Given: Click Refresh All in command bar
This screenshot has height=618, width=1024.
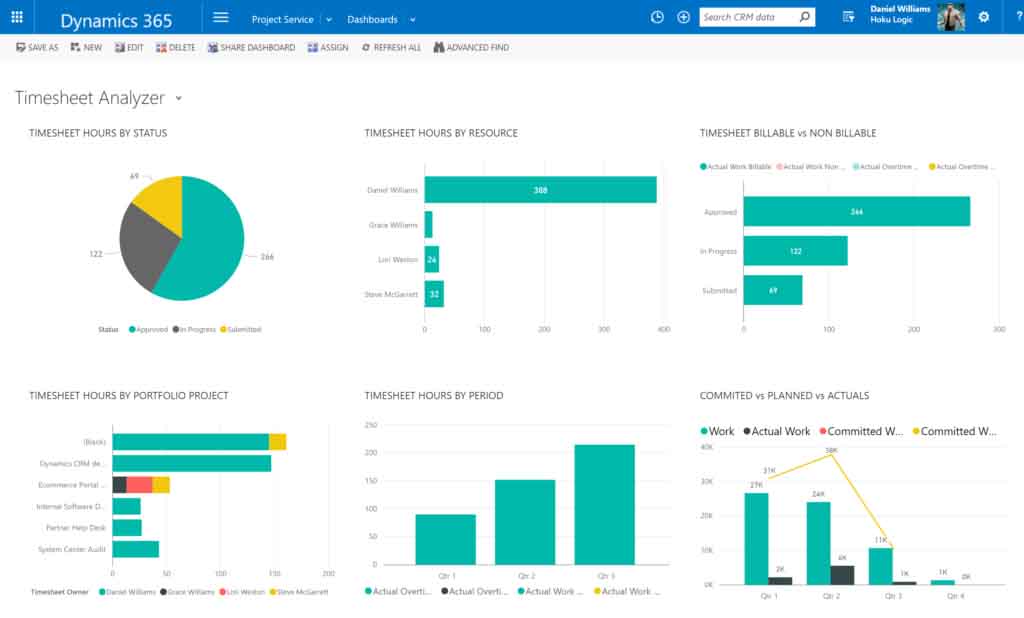Looking at the screenshot, I should tap(391, 47).
